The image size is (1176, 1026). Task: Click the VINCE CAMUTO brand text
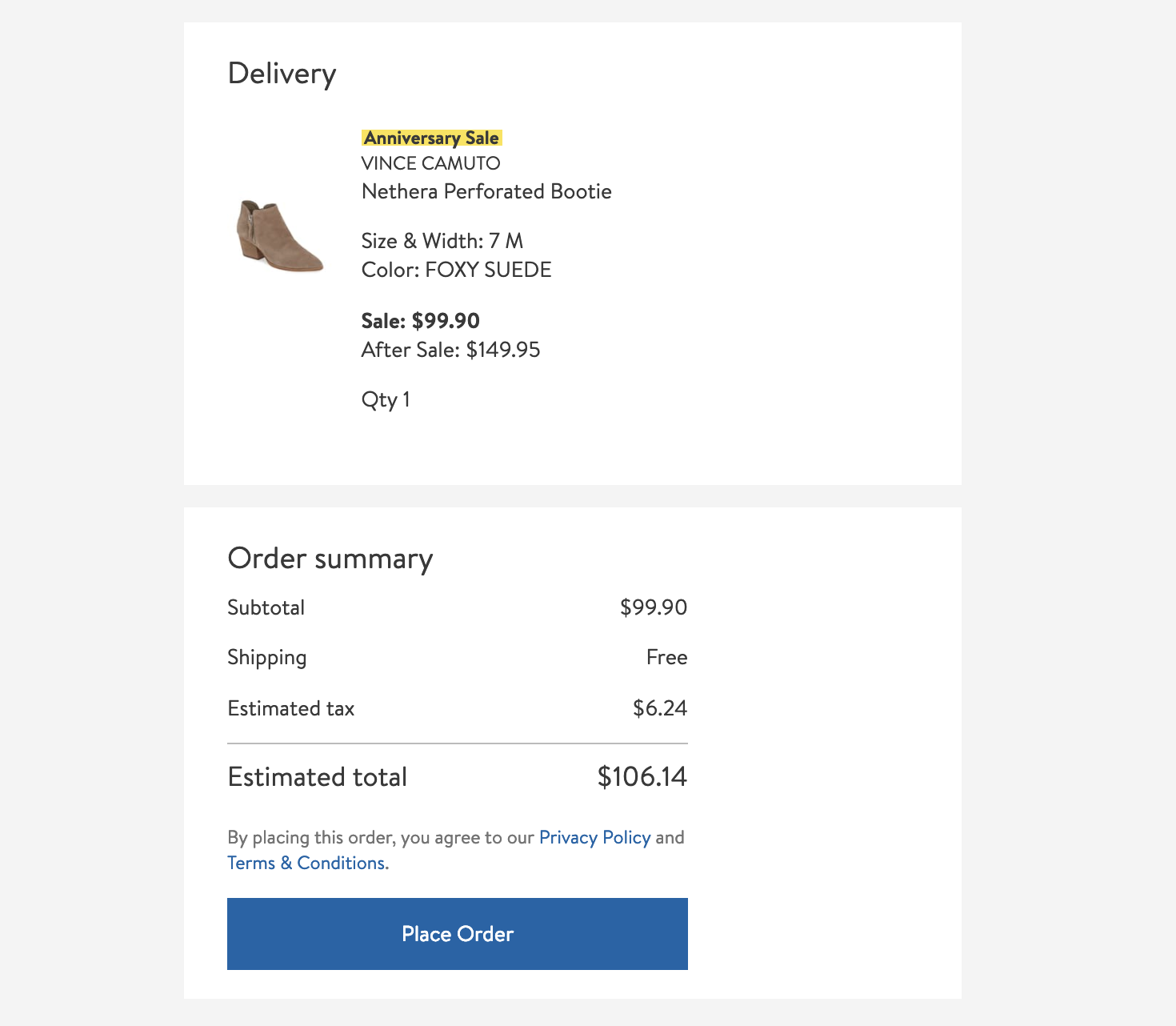point(430,163)
